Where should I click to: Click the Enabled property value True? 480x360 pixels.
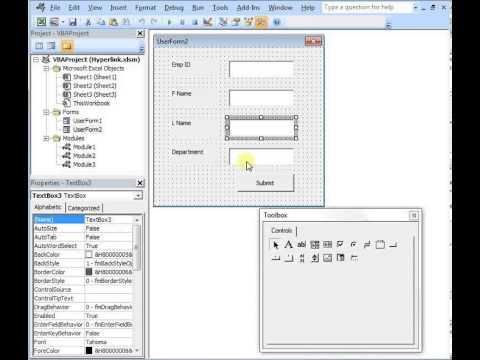pyautogui.click(x=109, y=316)
